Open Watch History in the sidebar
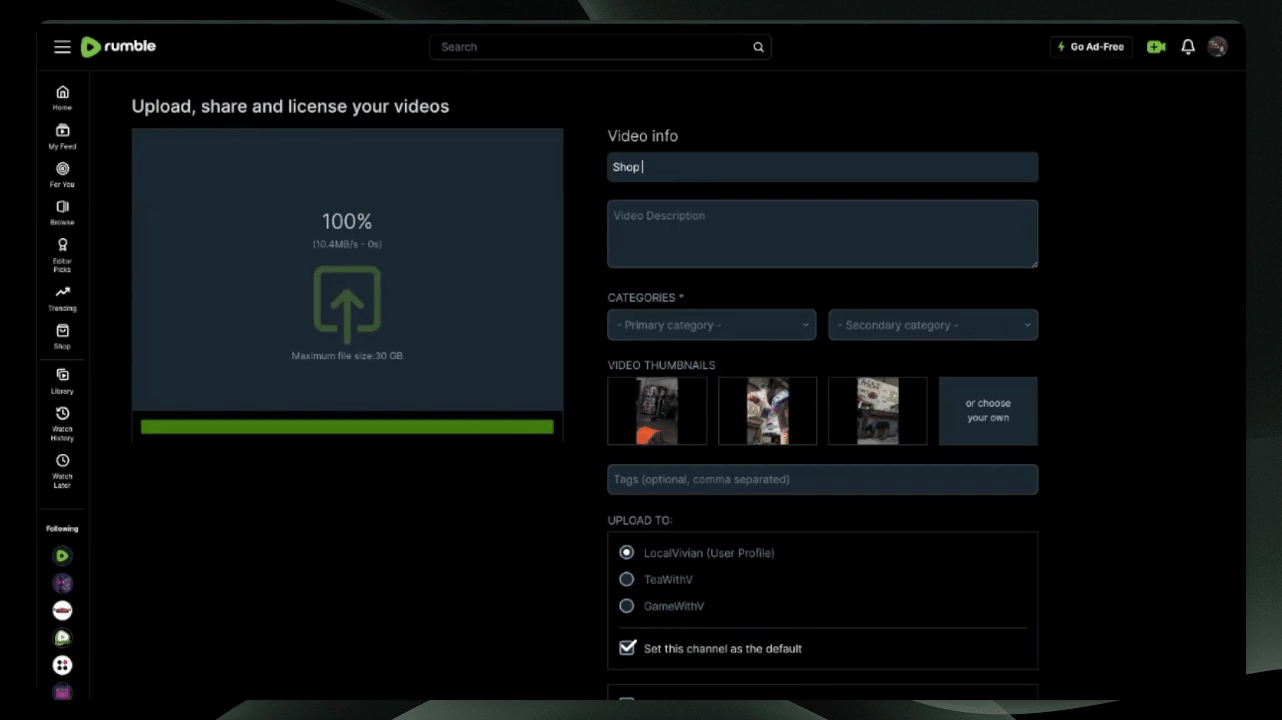Screen dimensions: 1282x720 pyautogui.click(x=62, y=424)
